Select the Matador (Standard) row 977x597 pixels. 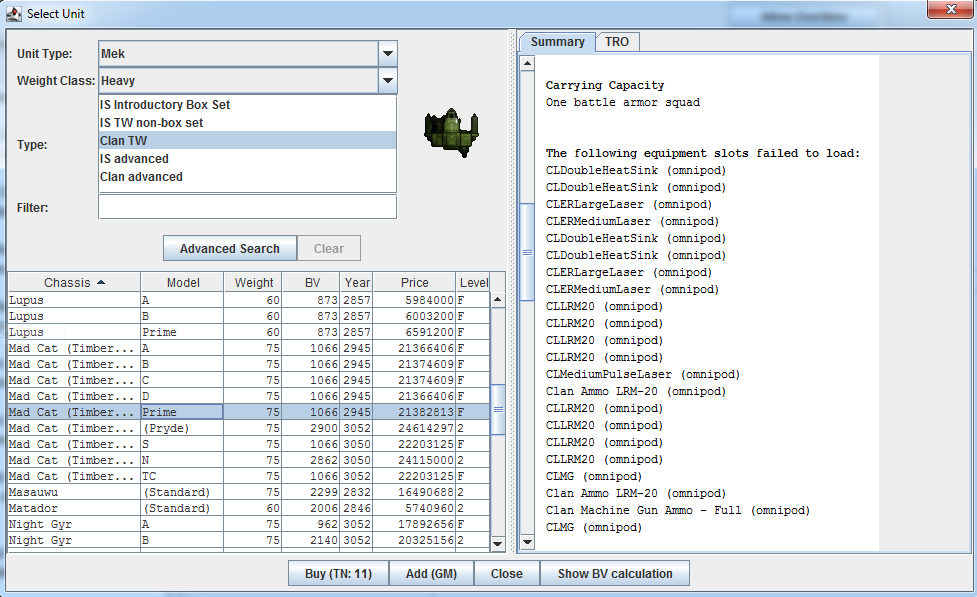(x=249, y=509)
